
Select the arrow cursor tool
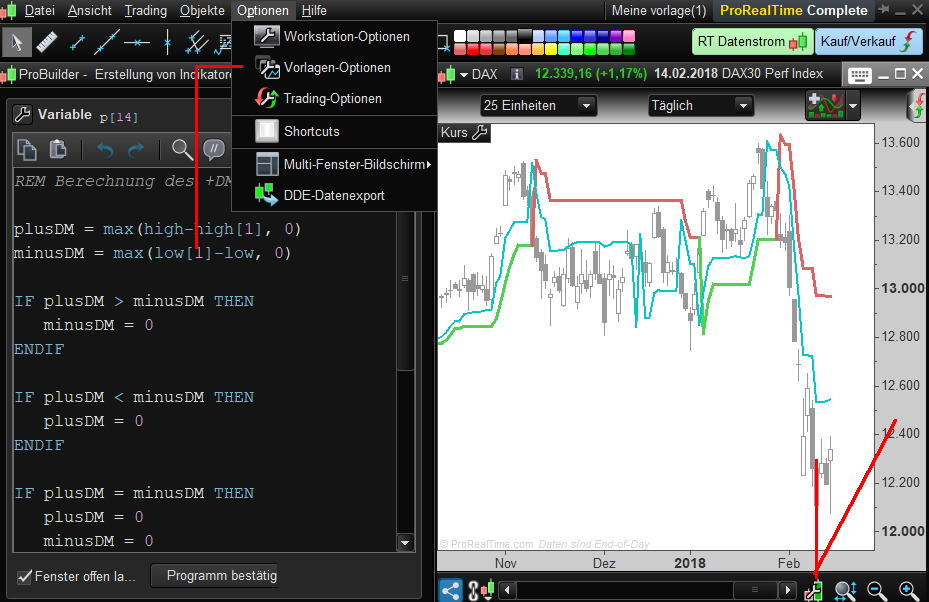pyautogui.click(x=17, y=42)
